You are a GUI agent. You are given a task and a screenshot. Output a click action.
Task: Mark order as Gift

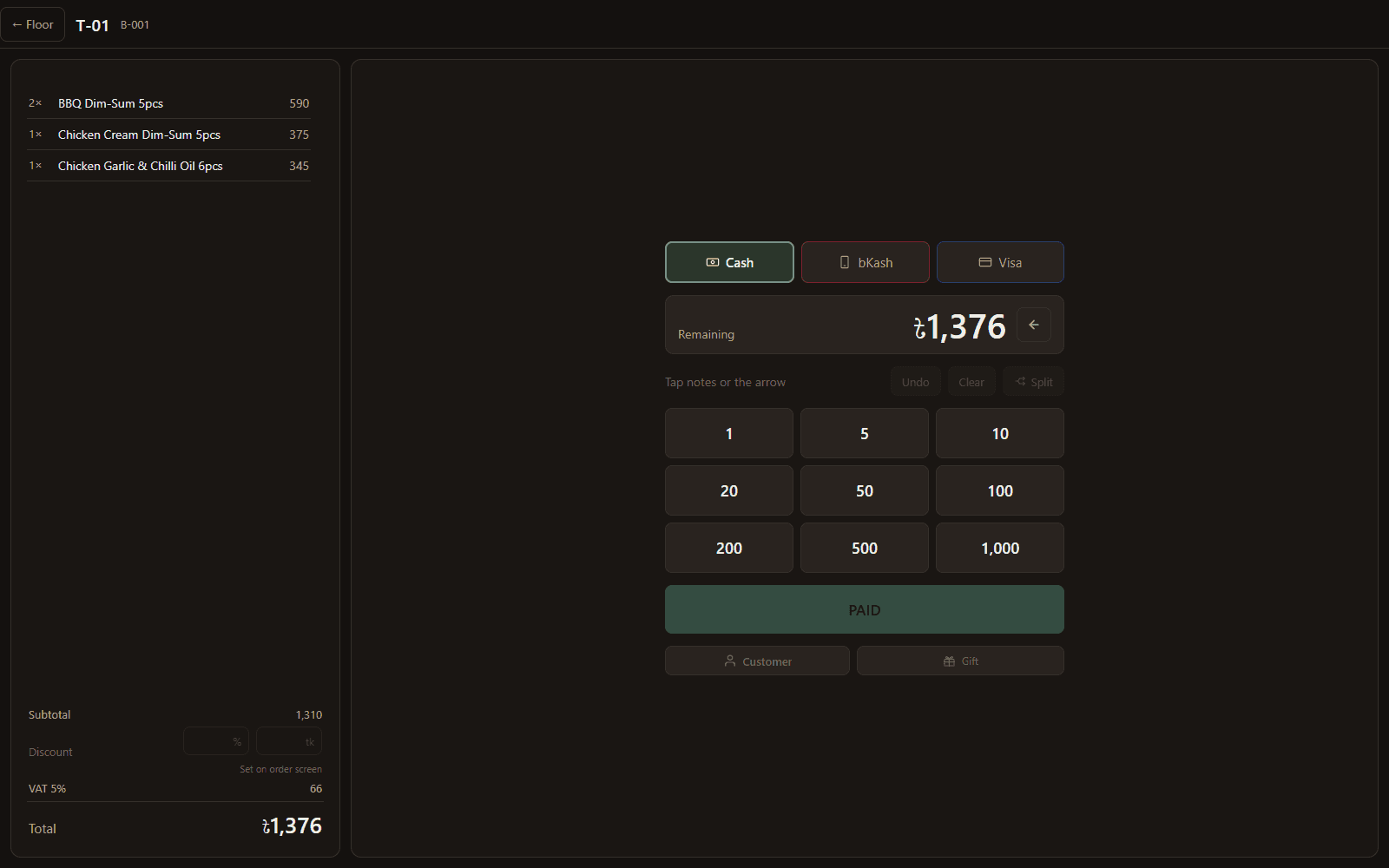[x=960, y=661]
